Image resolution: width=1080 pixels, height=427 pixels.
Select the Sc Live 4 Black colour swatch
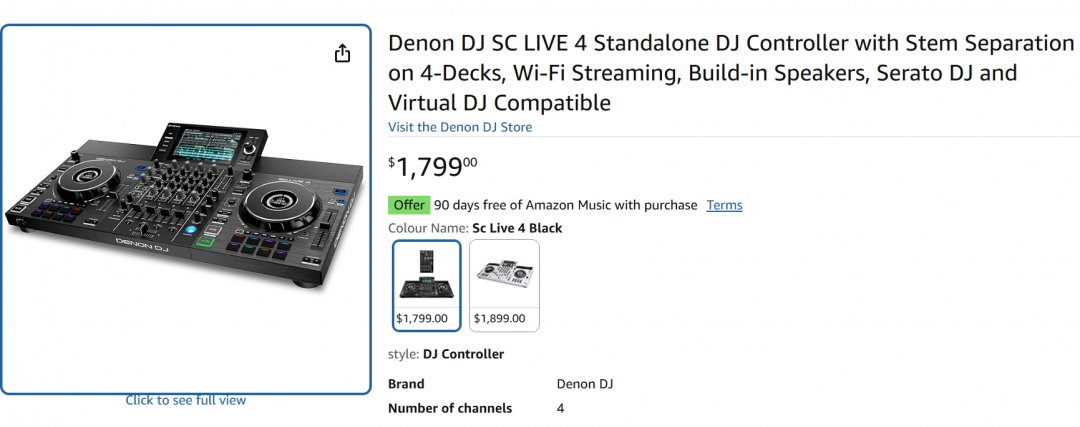click(428, 285)
